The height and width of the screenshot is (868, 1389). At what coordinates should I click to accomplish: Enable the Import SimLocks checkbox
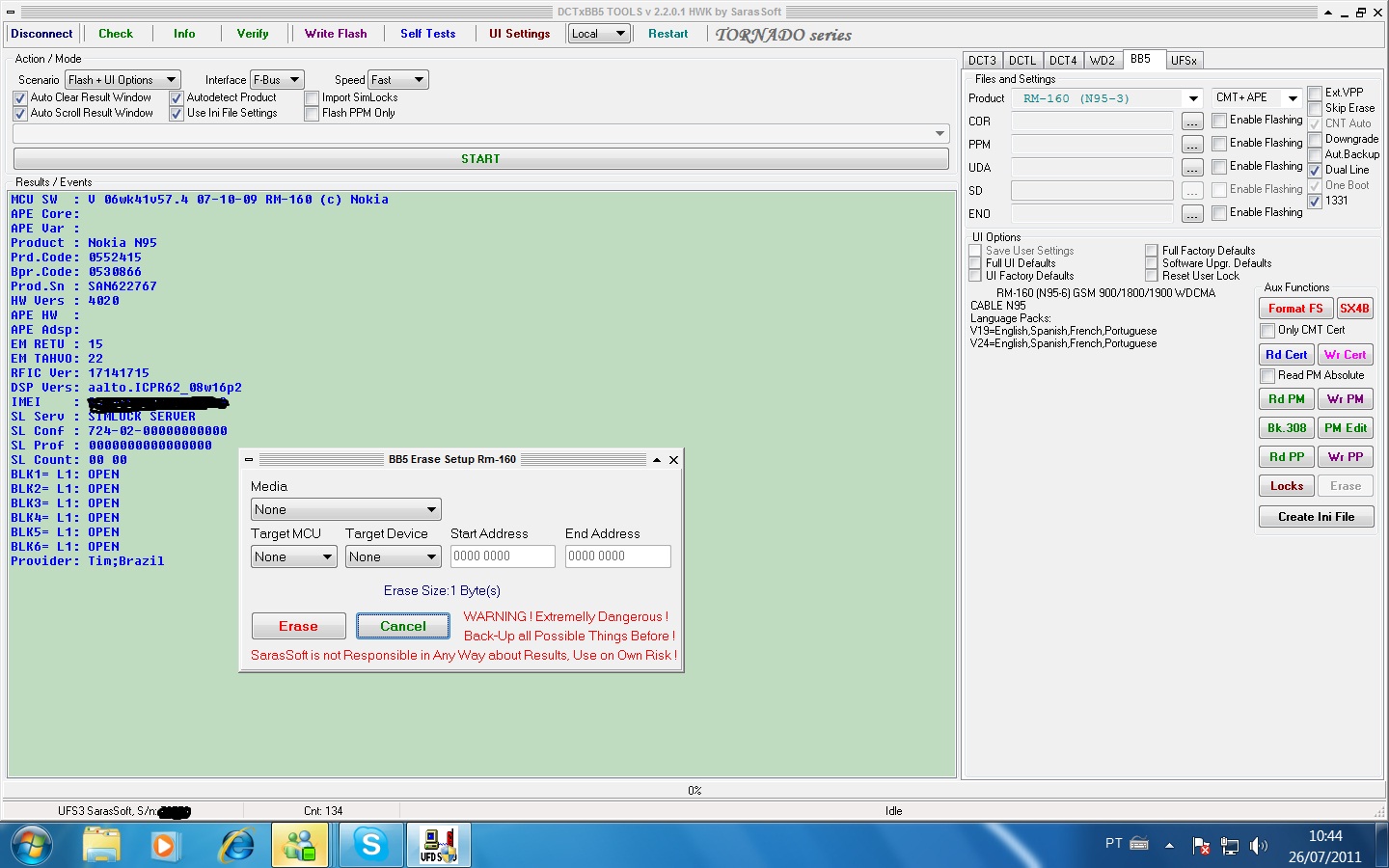click(312, 98)
